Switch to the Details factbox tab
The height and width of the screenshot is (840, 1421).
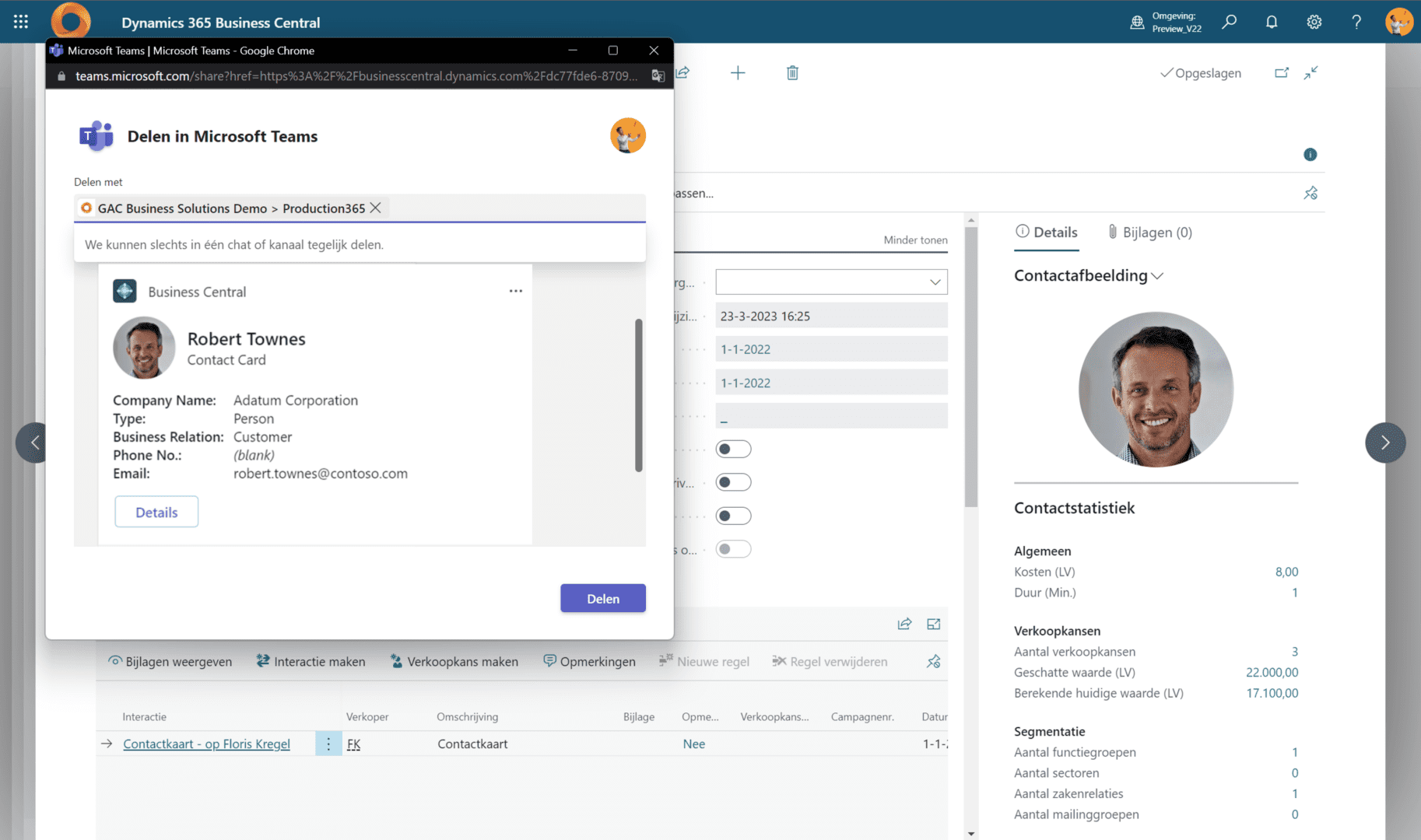(1047, 232)
